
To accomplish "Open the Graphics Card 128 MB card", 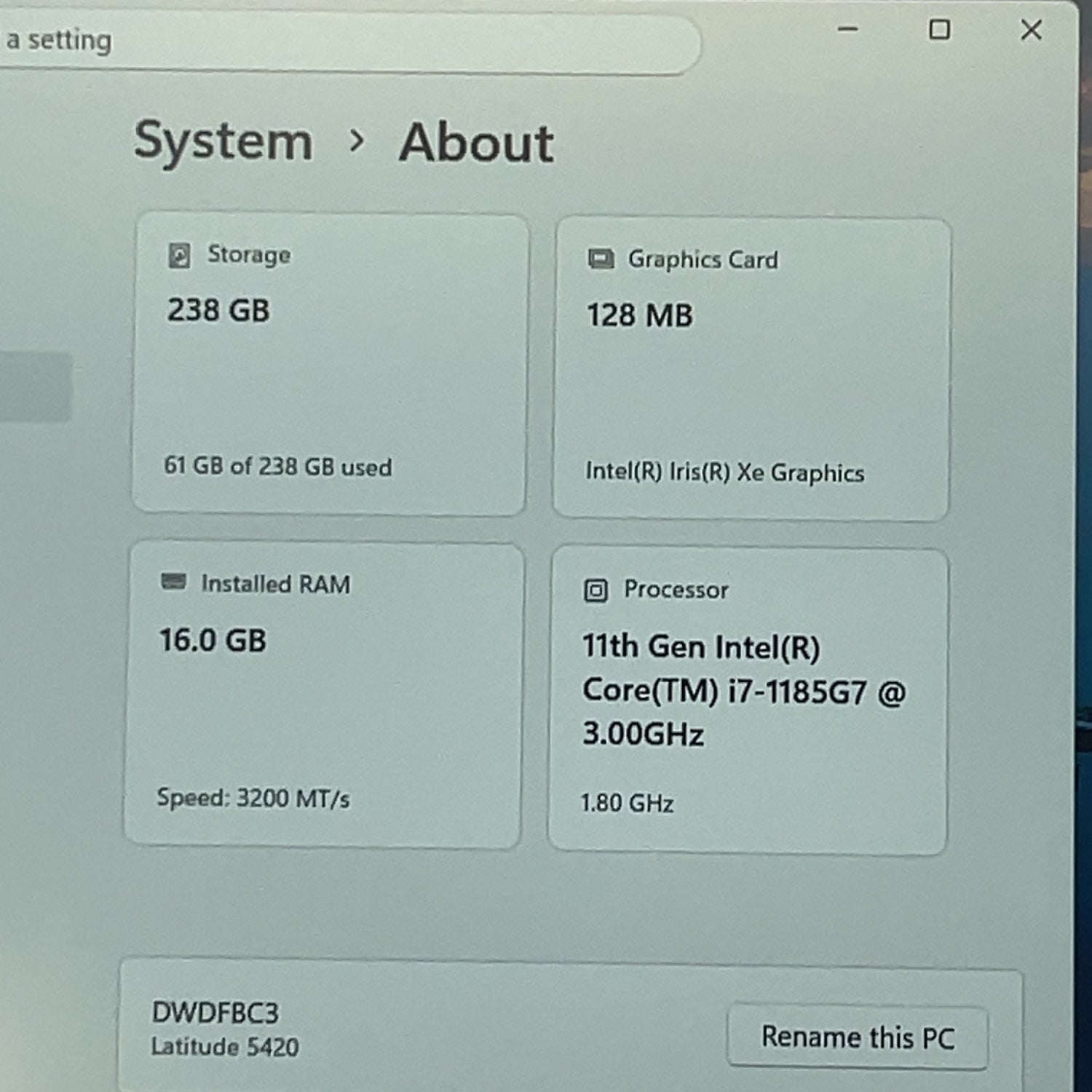I will (752, 368).
